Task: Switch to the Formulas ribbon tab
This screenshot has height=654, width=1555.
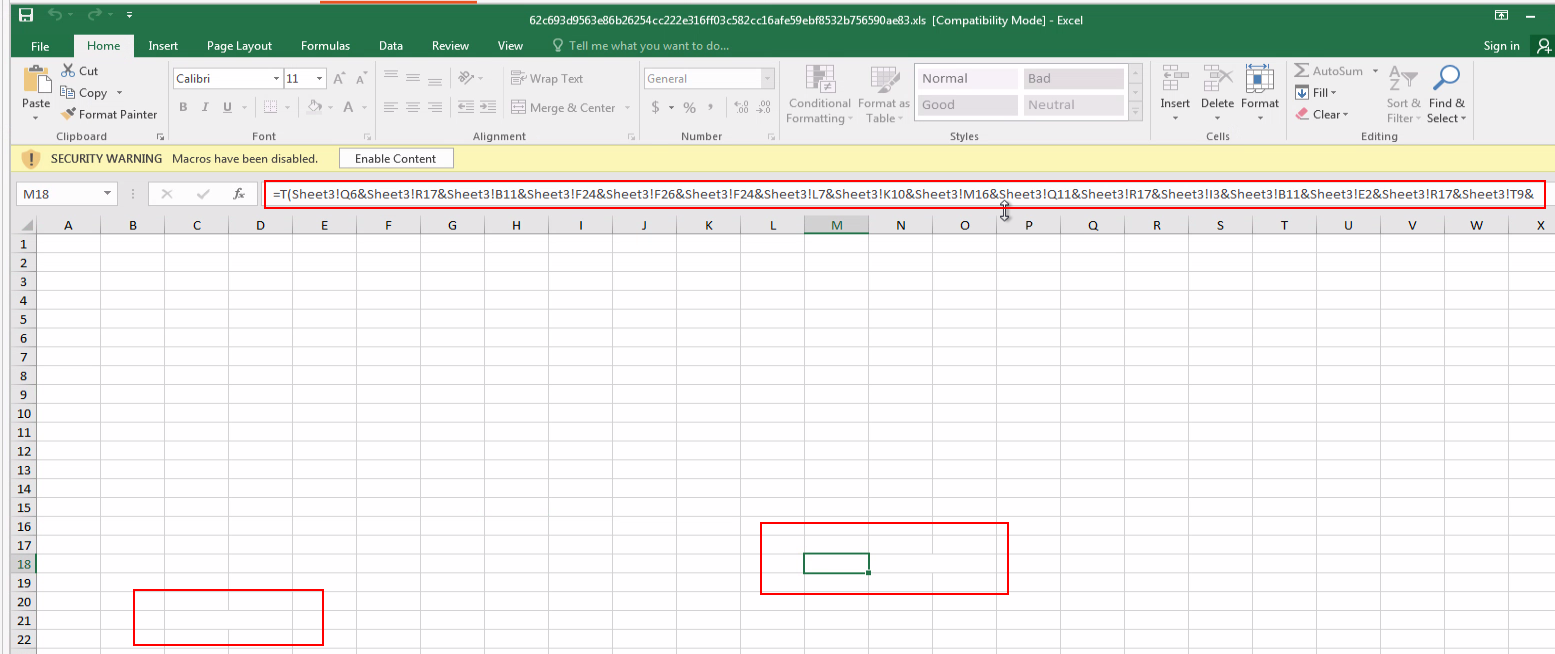Action: pyautogui.click(x=325, y=46)
